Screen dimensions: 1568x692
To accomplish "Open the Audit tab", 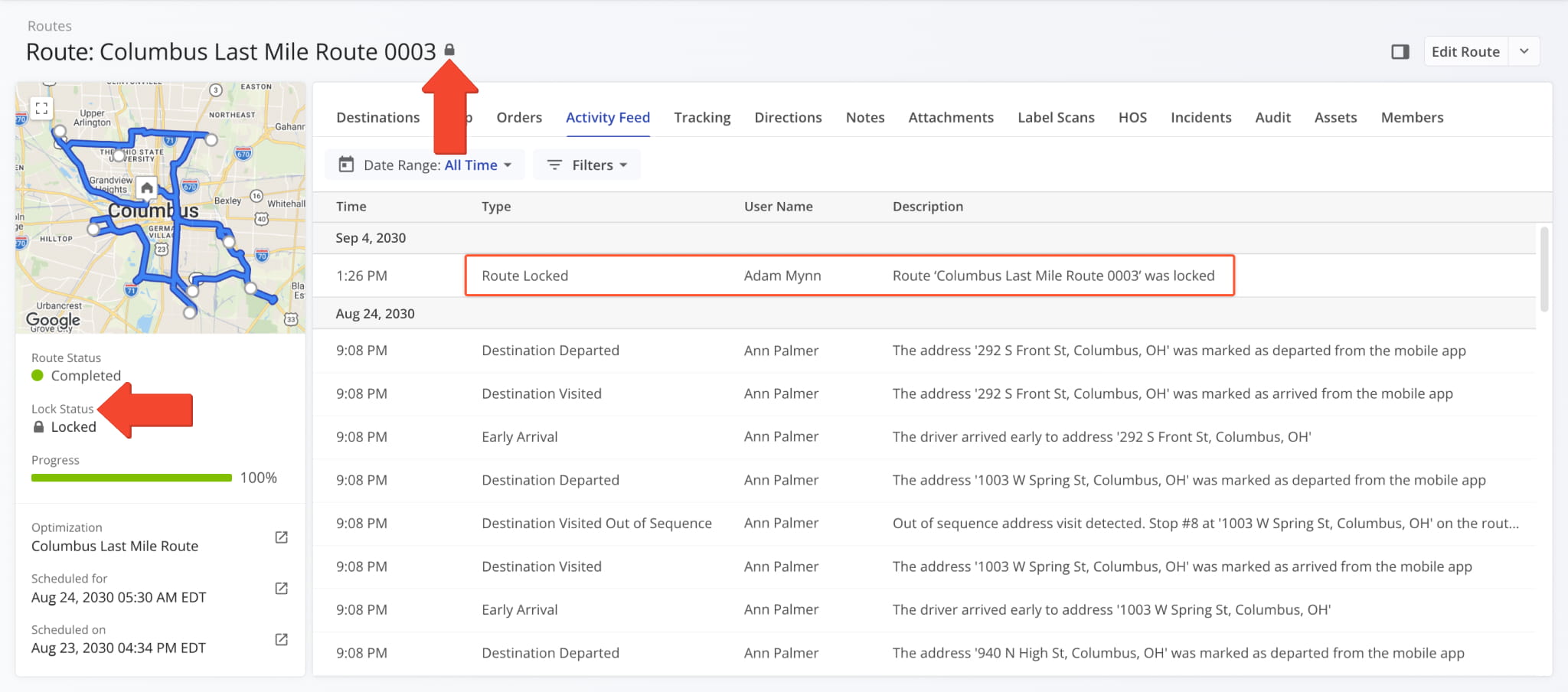I will pyautogui.click(x=1272, y=117).
